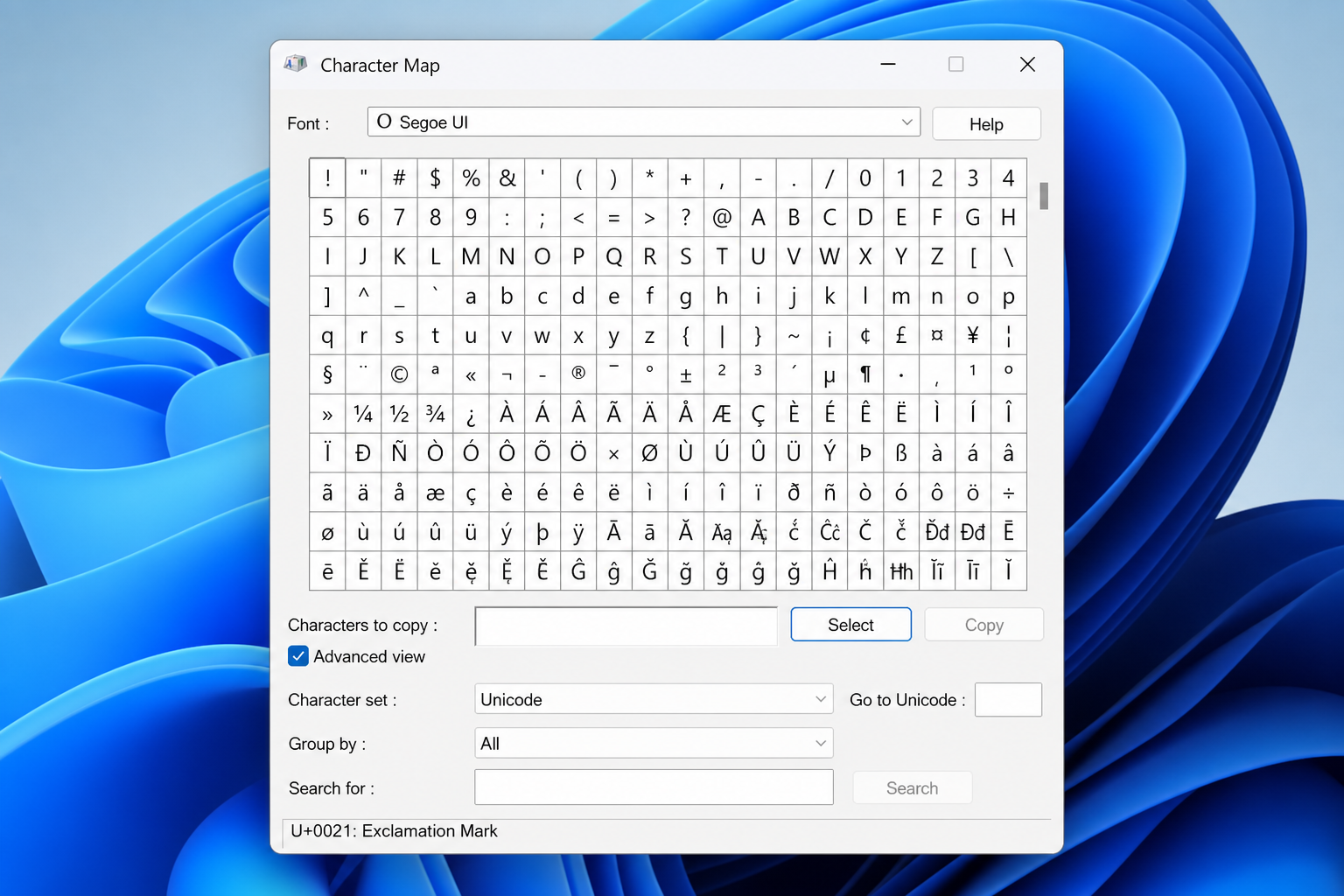
Task: Select the copyright © symbol
Action: pyautogui.click(x=399, y=375)
